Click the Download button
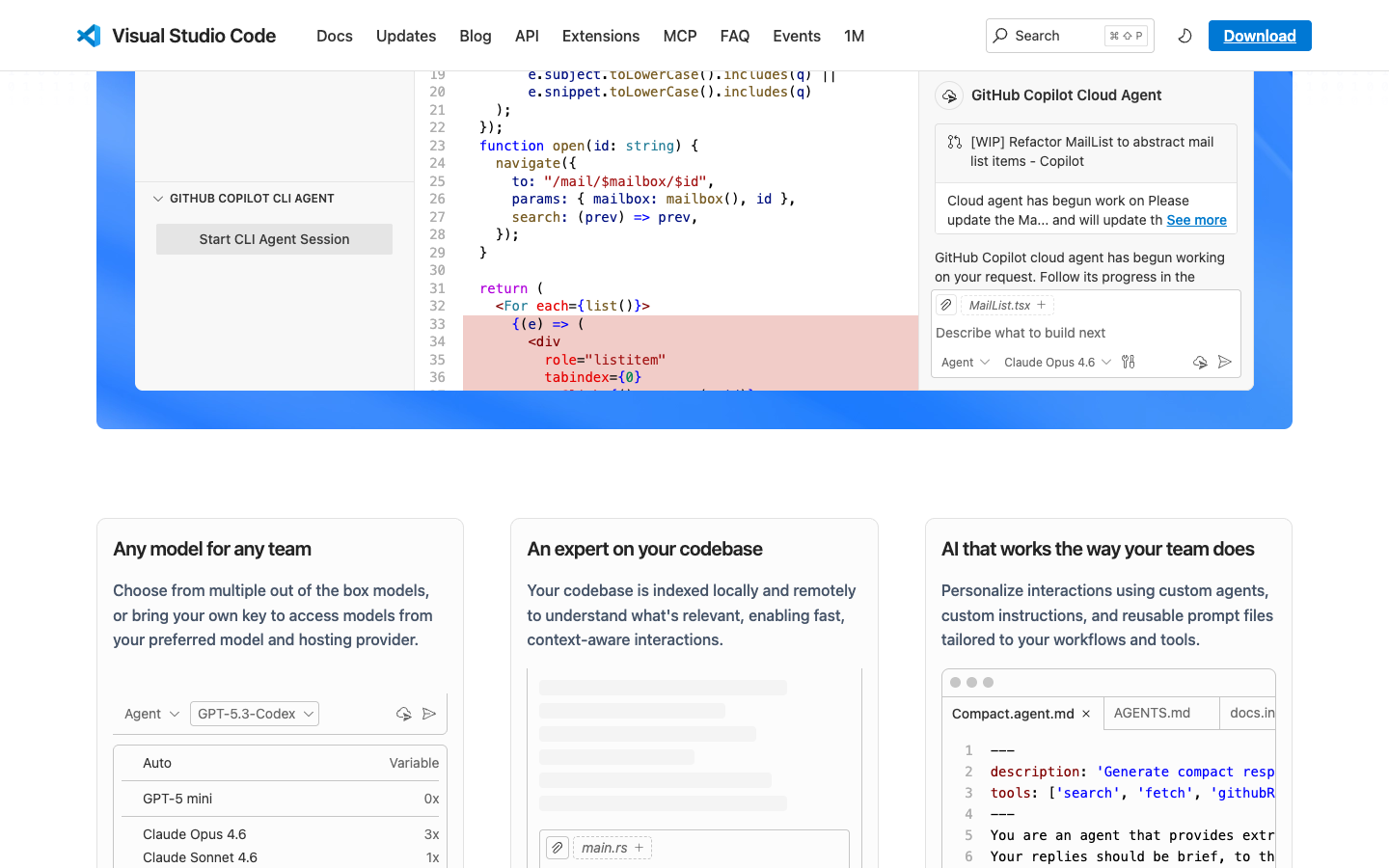 coord(1260,36)
